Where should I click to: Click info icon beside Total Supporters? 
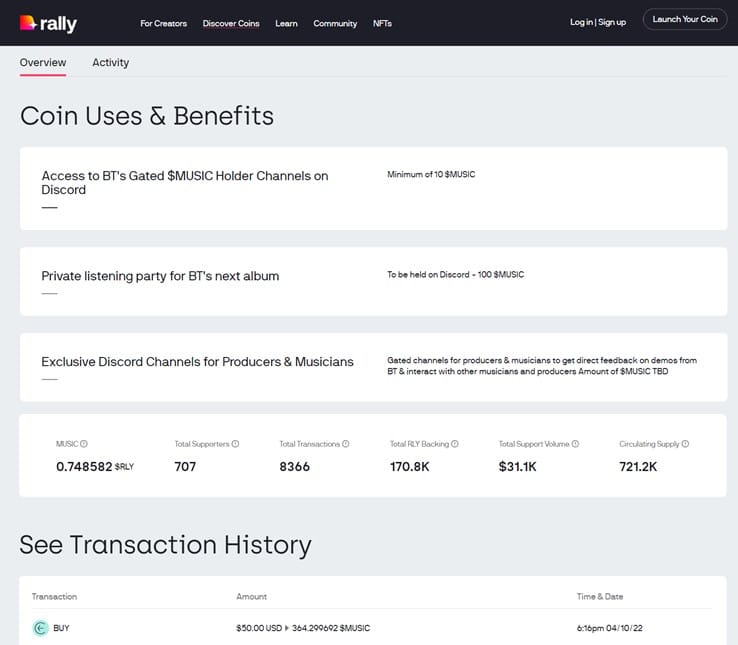pos(235,444)
